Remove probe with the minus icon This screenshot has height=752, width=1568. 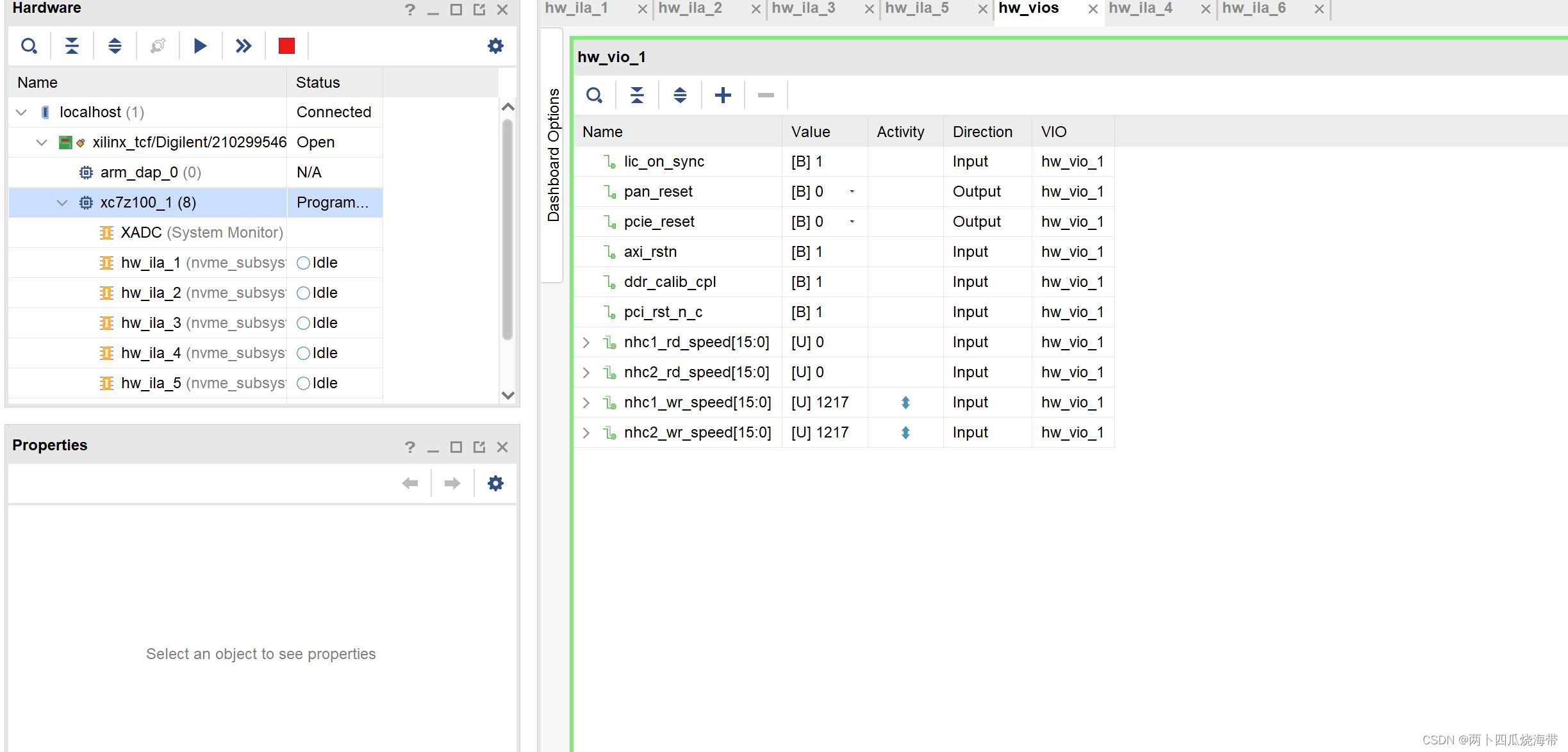766,95
